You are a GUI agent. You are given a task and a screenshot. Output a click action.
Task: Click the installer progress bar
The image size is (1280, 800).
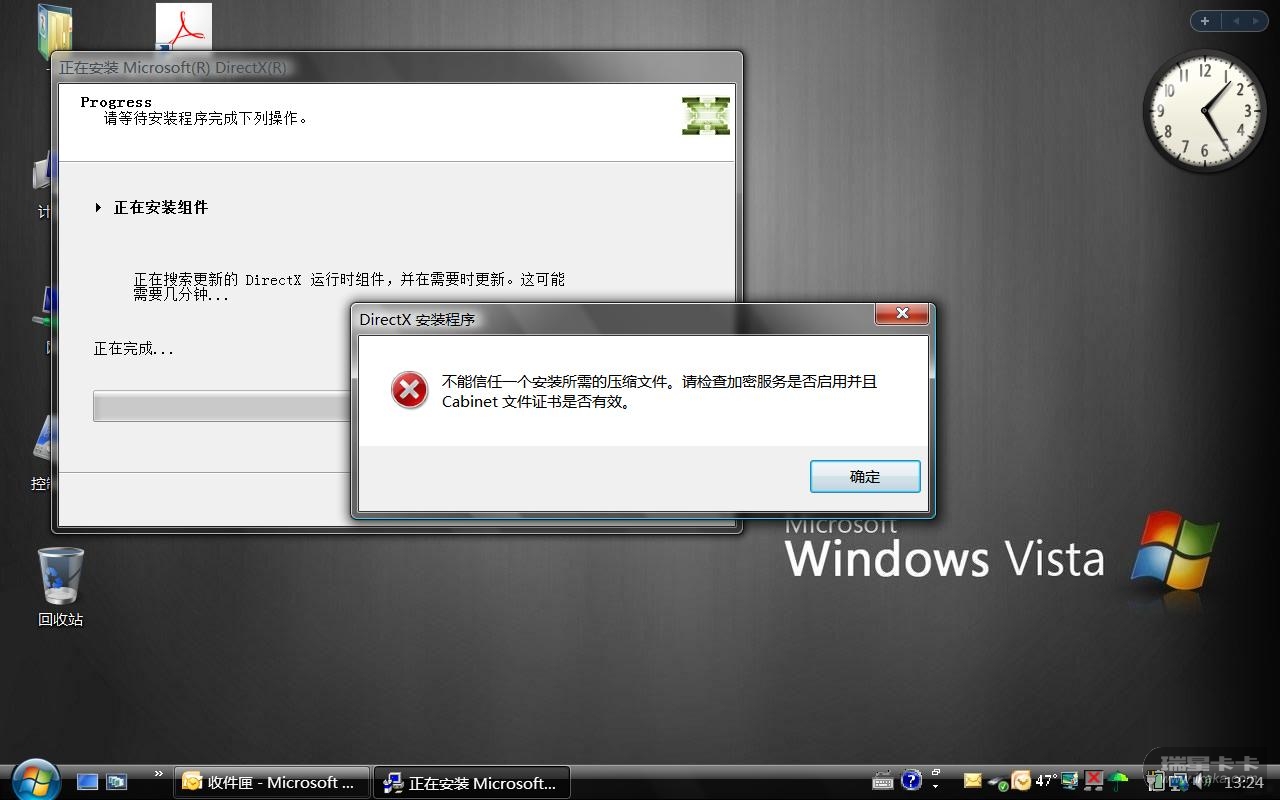tap(222, 406)
